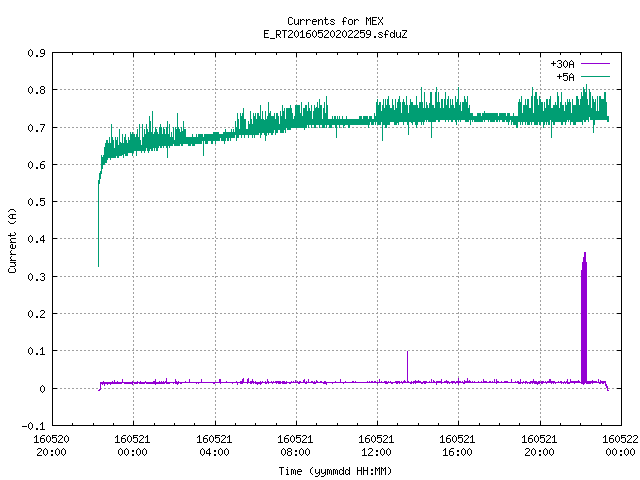Click the purple +30A legend line sample
640x480 pixels.
point(595,64)
